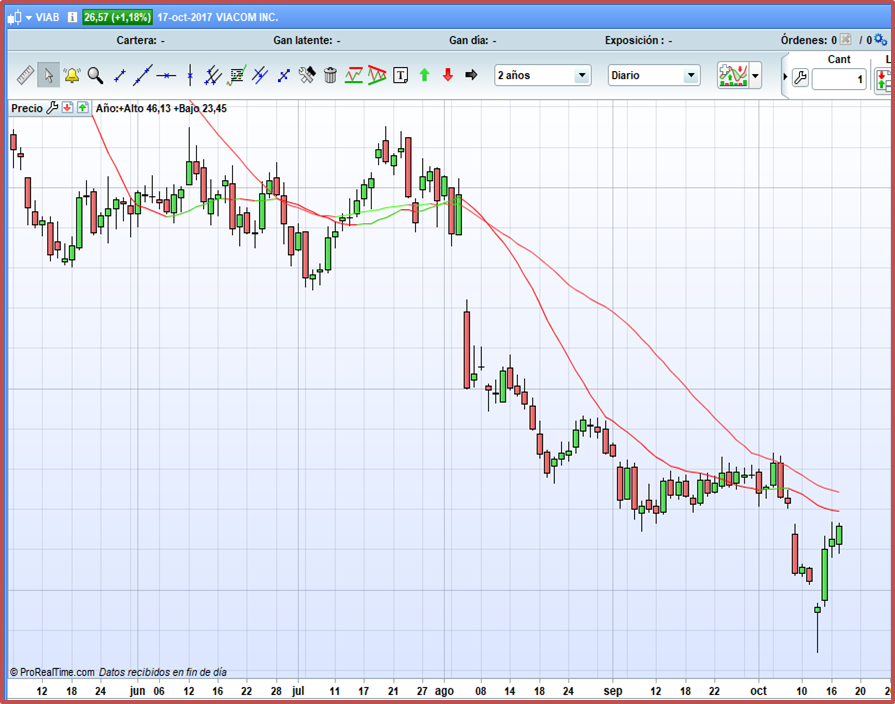The width and height of the screenshot is (895, 704).
Task: Click the VIAB ticker symbol in title bar
Action: pos(47,17)
